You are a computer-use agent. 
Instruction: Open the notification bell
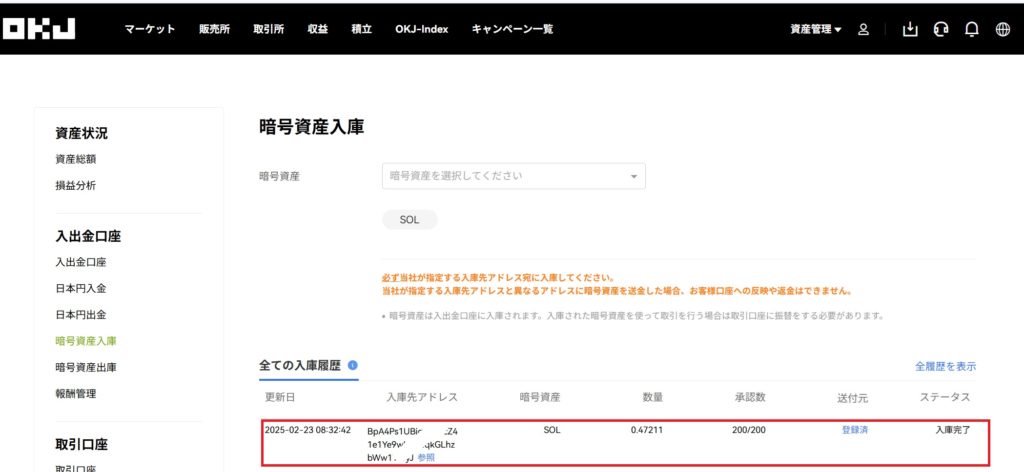(972, 29)
